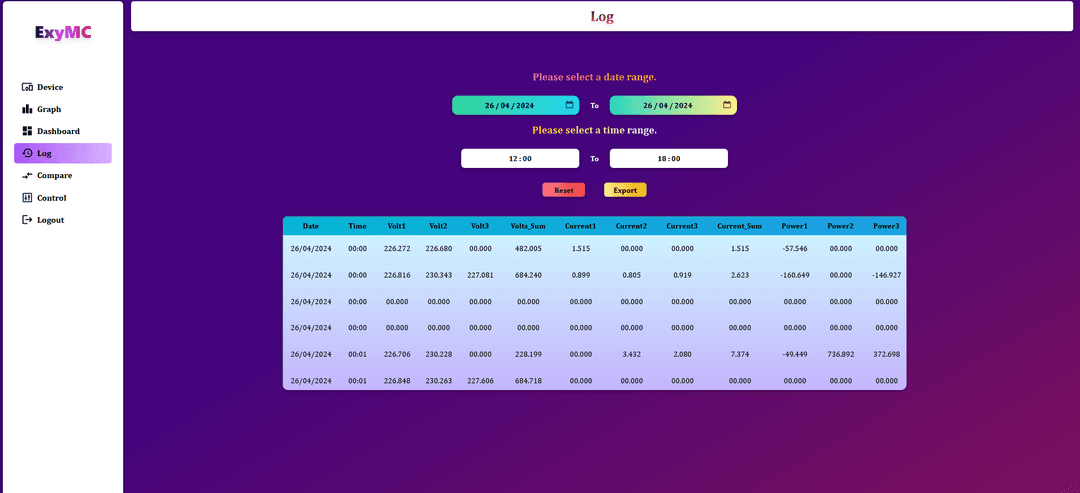The height and width of the screenshot is (493, 1080).
Task: Click the end date input field
Action: pyautogui.click(x=666, y=105)
